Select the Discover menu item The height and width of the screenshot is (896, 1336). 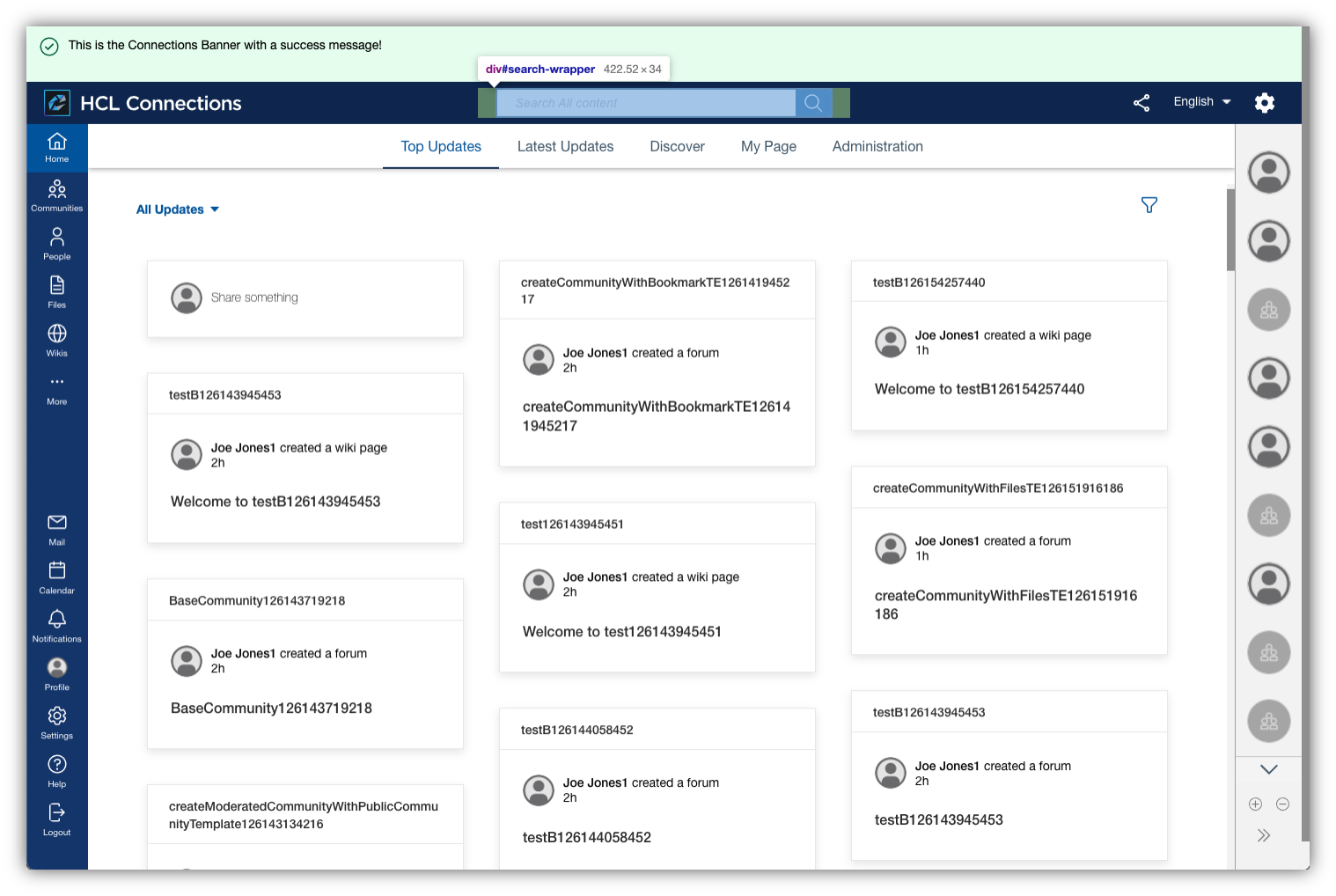[677, 146]
